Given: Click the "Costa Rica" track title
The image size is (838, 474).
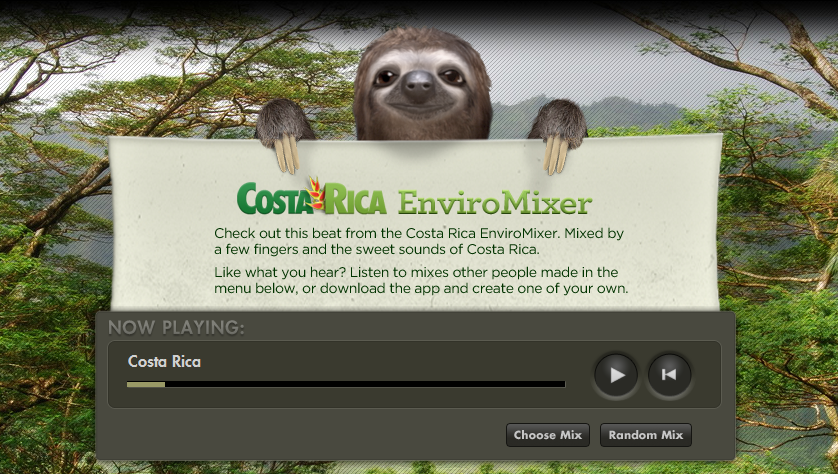Looking at the screenshot, I should [164, 362].
